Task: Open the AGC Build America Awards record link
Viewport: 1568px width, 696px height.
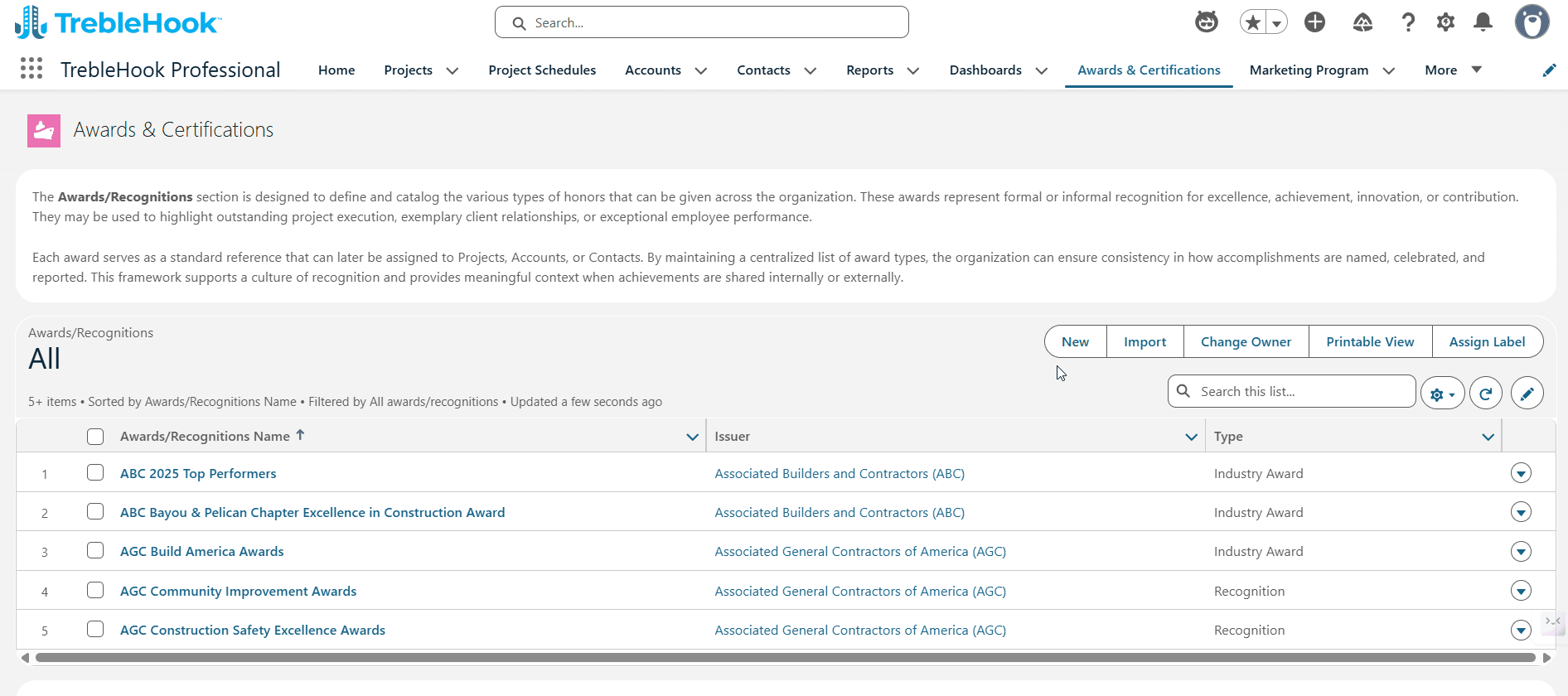Action: pyautogui.click(x=201, y=551)
